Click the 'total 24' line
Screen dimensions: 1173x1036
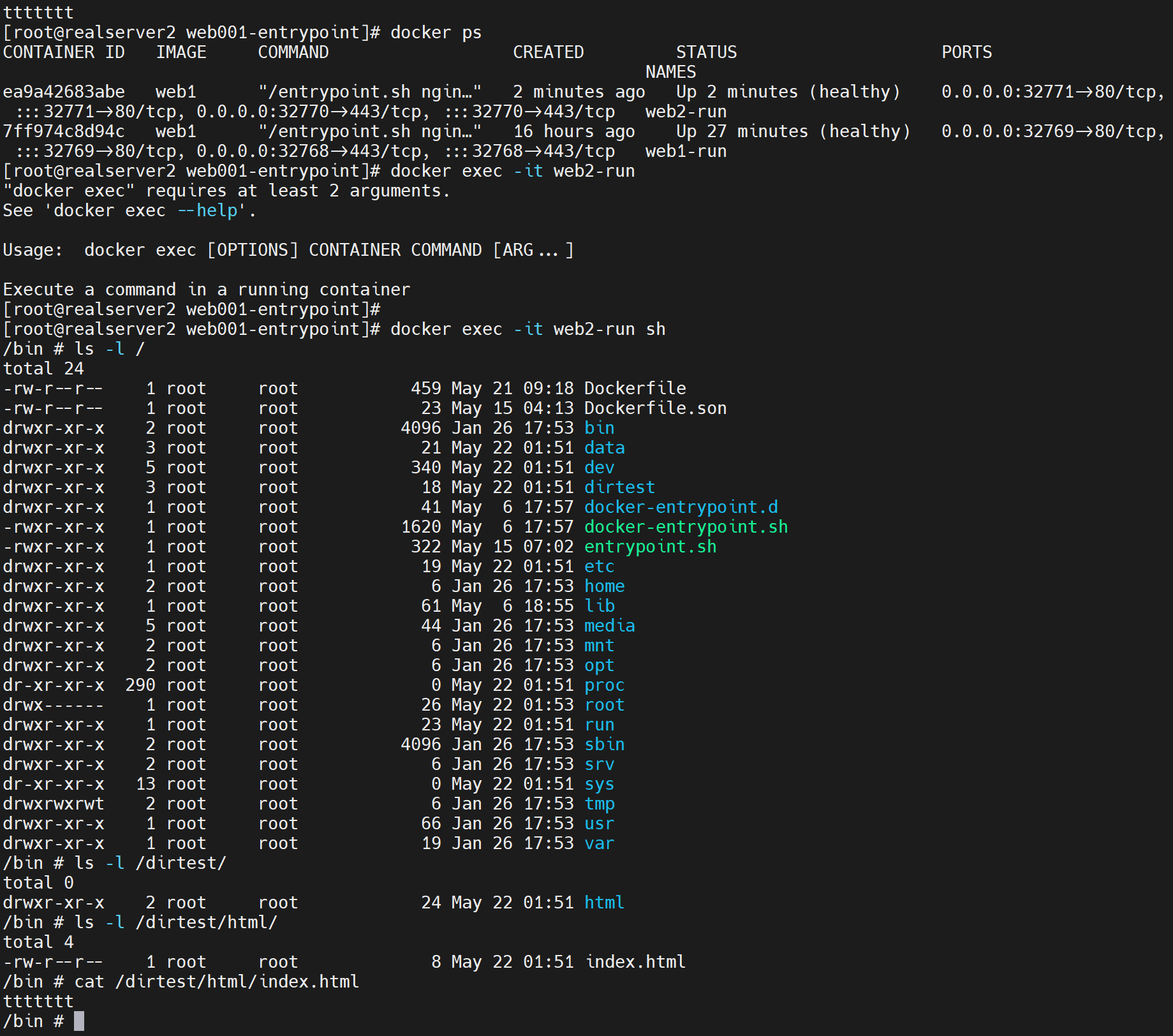click(43, 369)
